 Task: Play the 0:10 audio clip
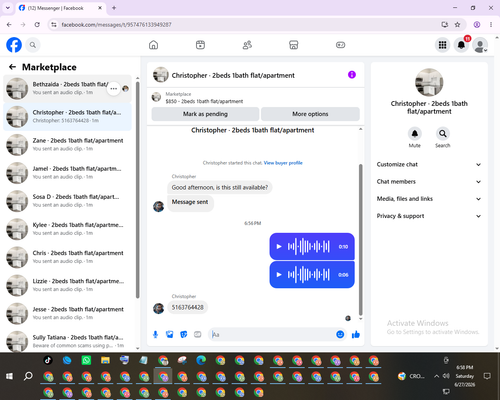click(x=279, y=247)
